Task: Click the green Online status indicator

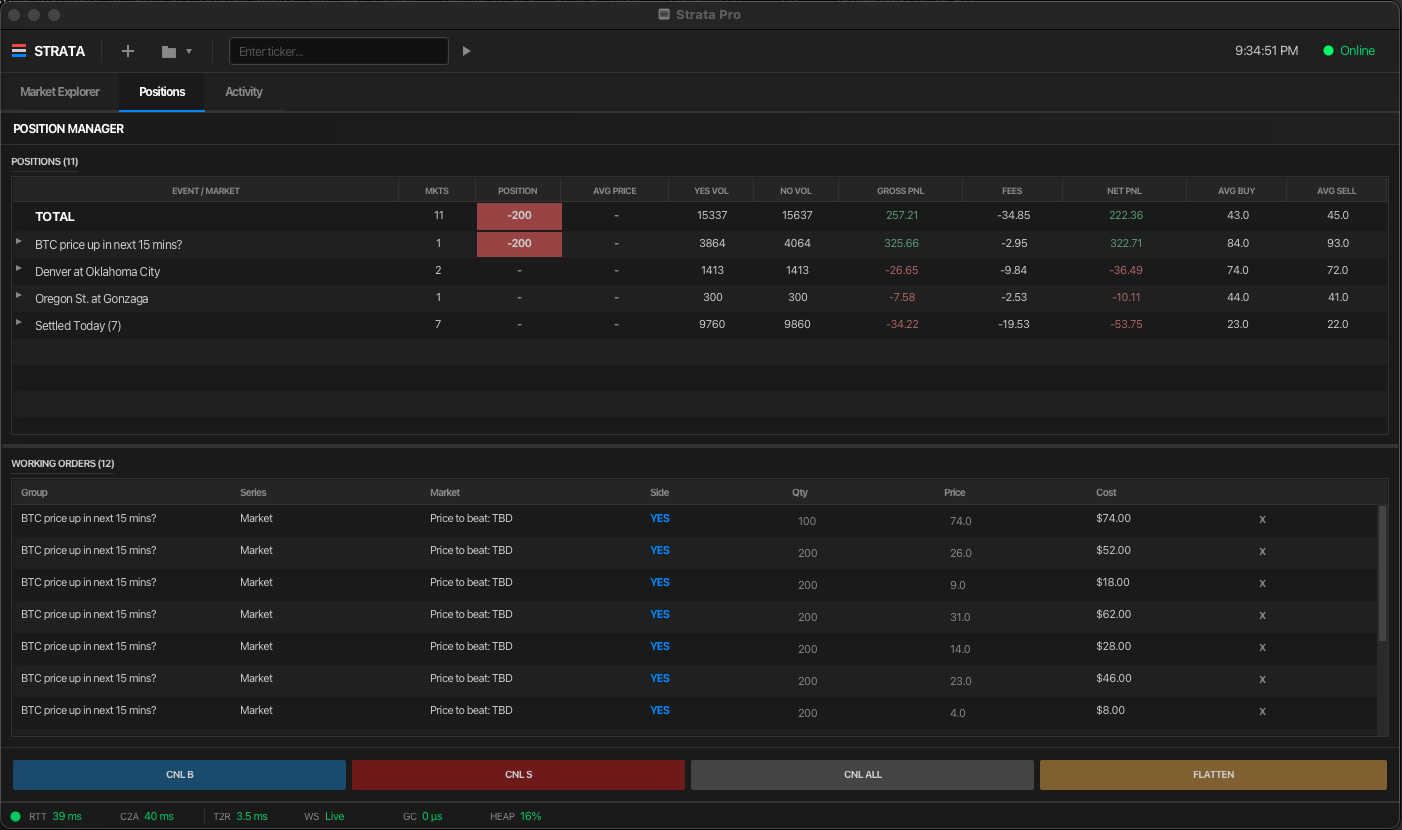Action: [x=1349, y=50]
